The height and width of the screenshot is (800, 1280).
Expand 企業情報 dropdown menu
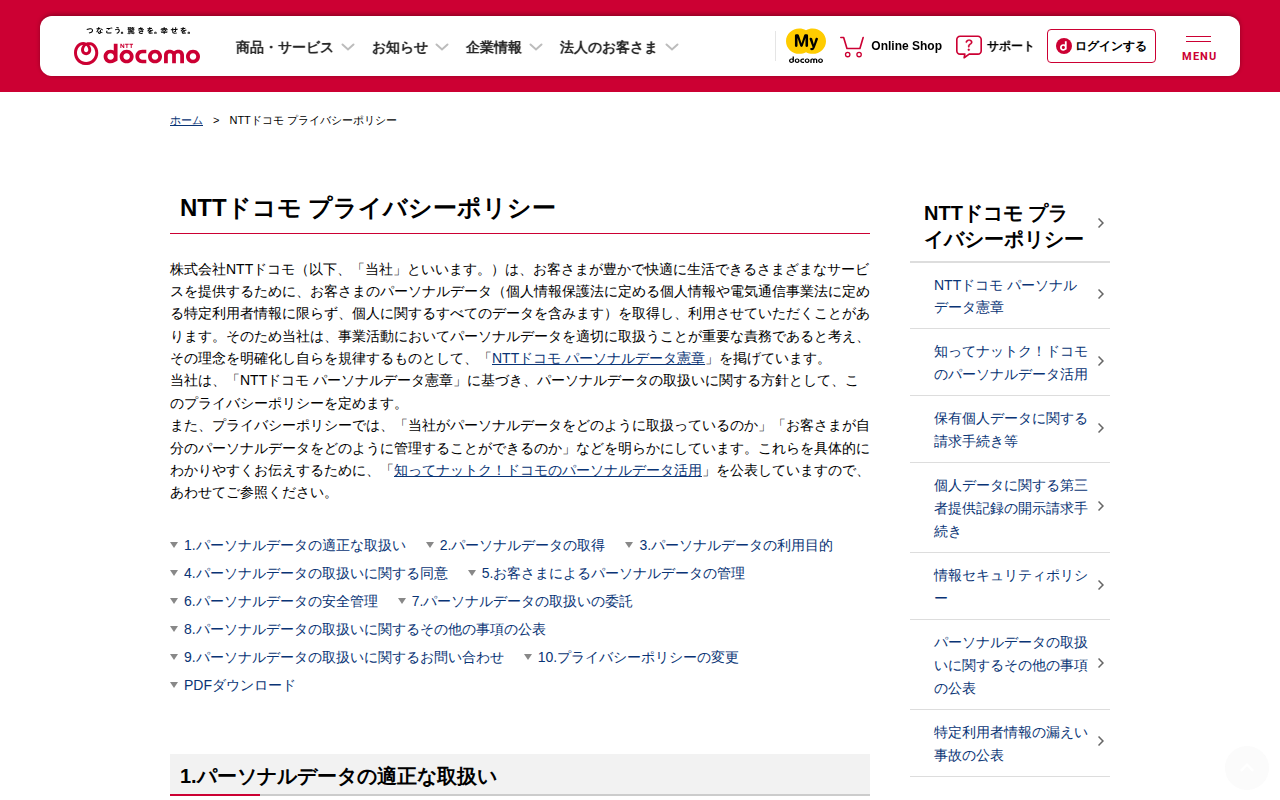click(536, 47)
